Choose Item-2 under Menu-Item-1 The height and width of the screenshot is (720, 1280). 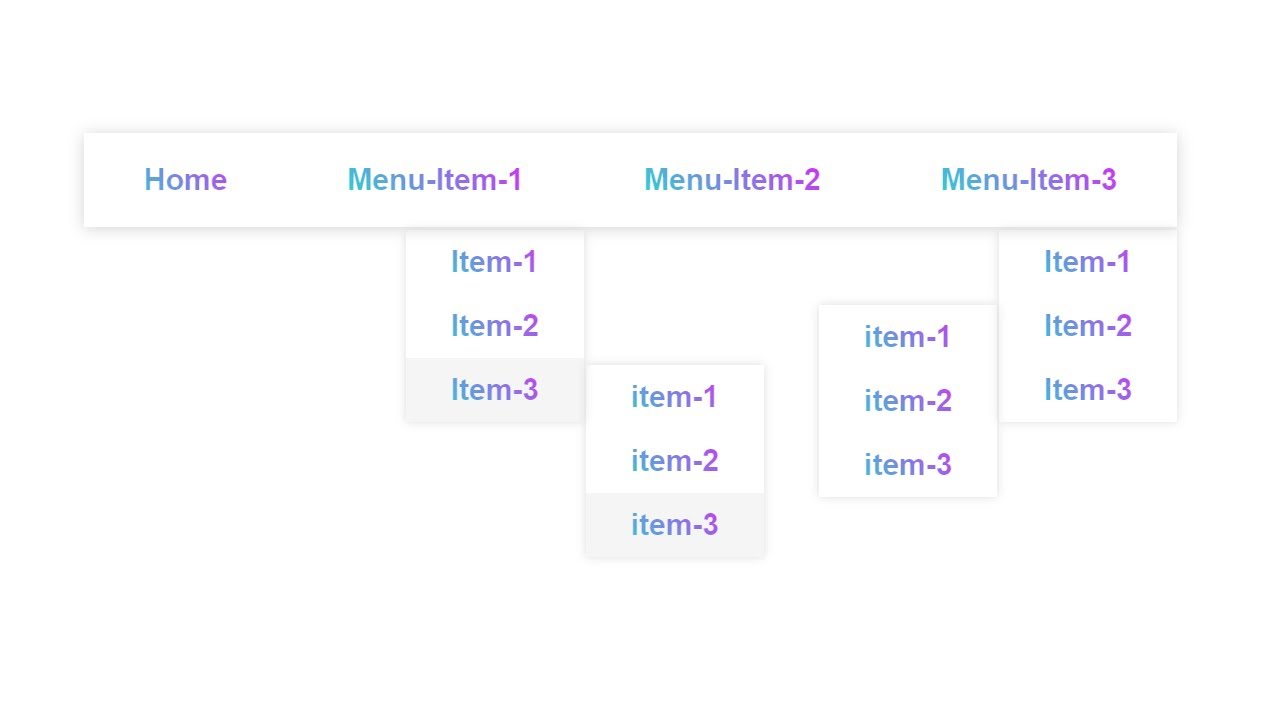point(494,326)
